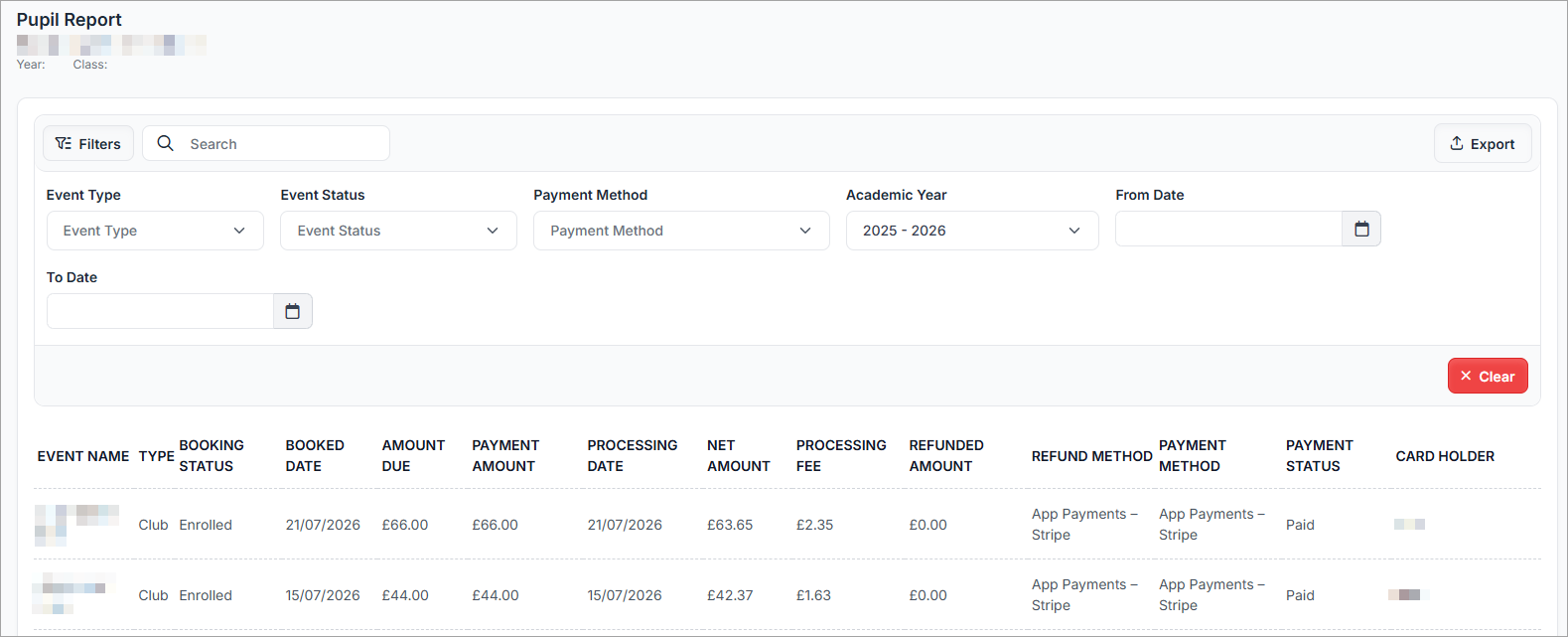1568x637 pixels.
Task: Click the magnifier search icon
Action: (x=166, y=143)
